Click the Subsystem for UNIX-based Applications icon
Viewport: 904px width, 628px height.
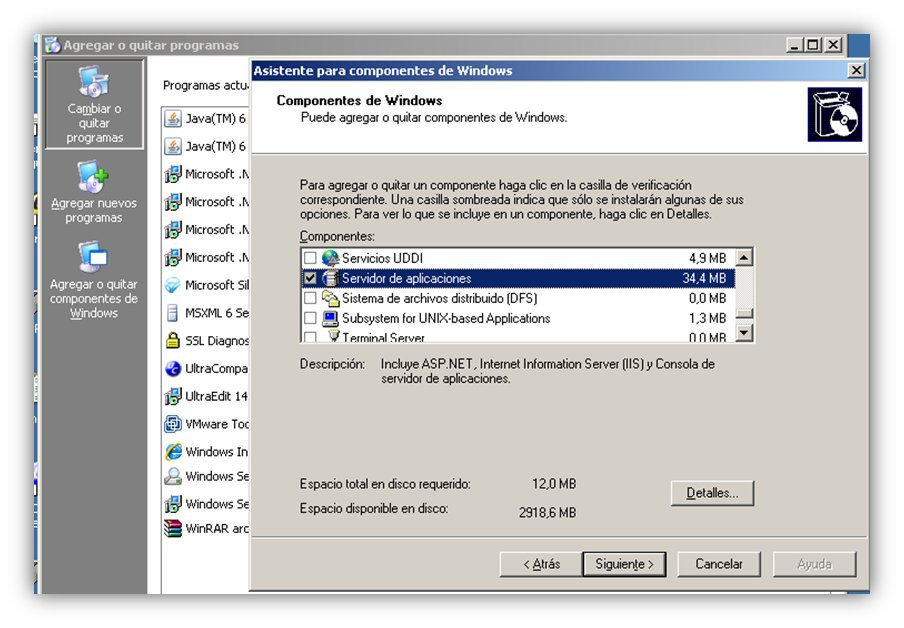[x=330, y=318]
